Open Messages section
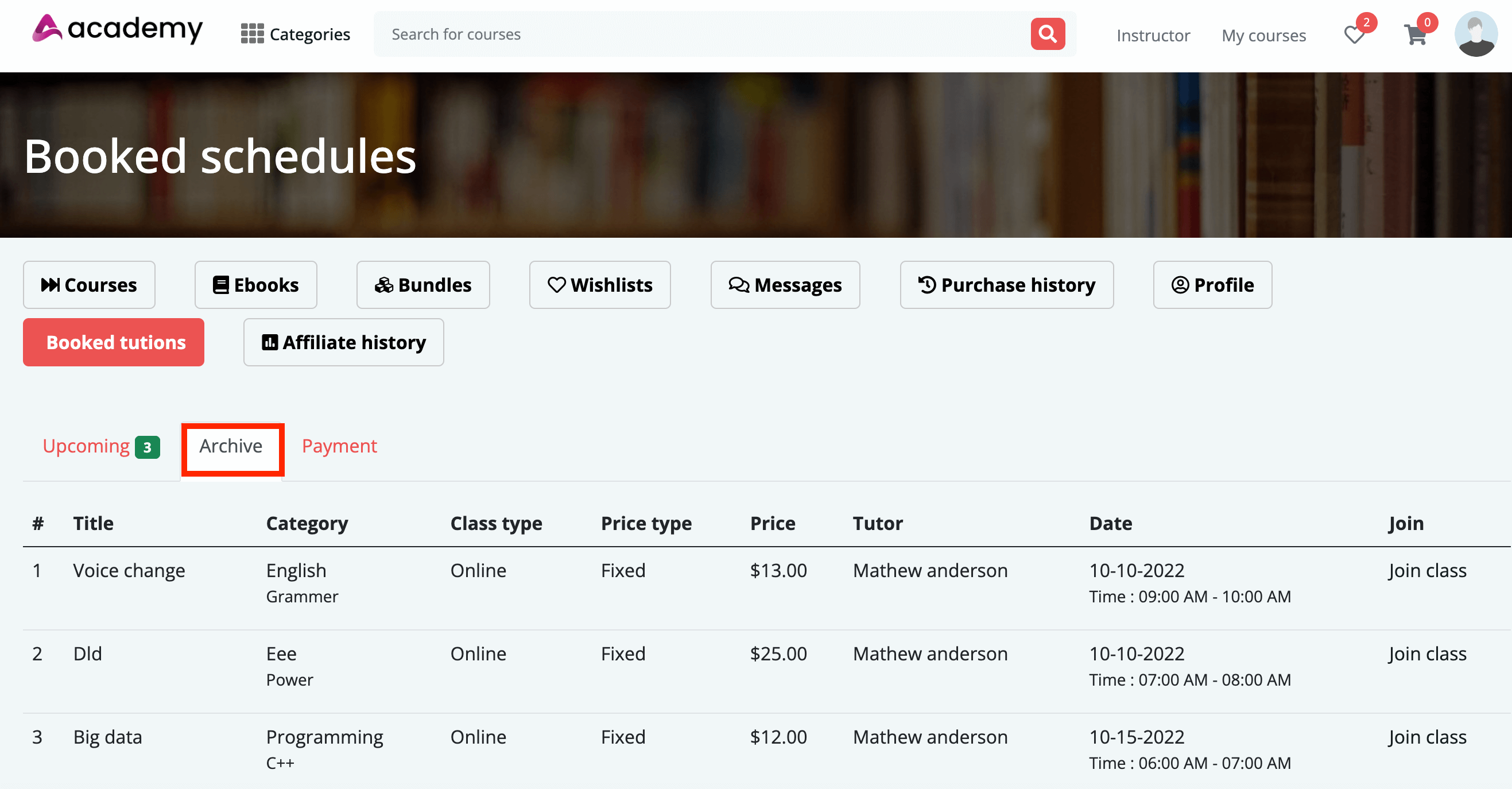Viewport: 1512px width, 789px height. point(785,285)
